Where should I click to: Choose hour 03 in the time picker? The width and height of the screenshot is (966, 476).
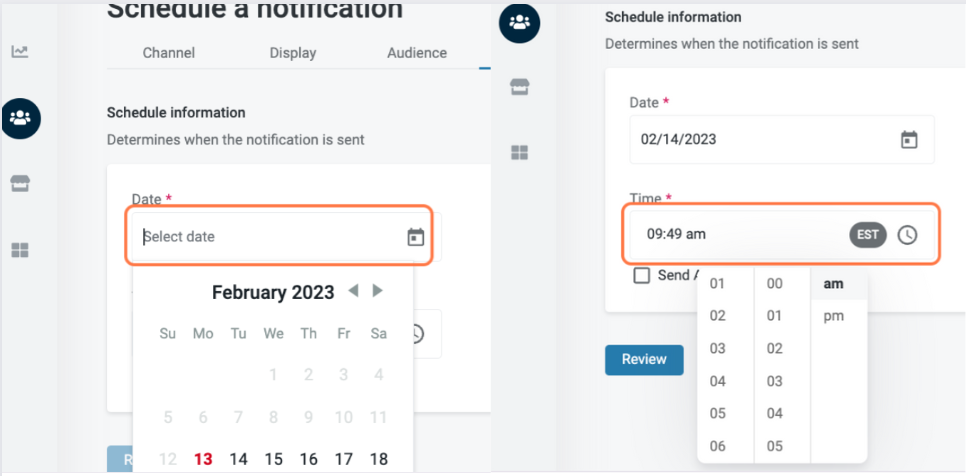pos(717,349)
